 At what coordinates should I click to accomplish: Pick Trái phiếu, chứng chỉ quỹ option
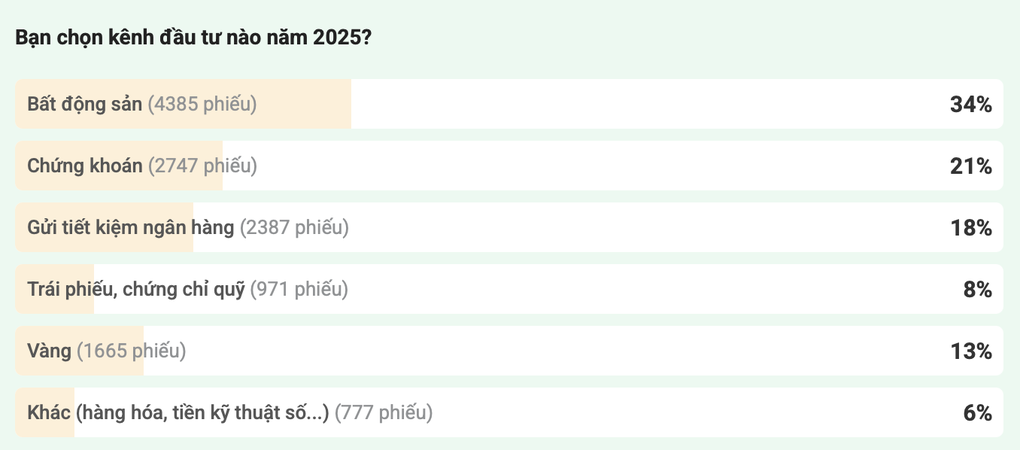(x=509, y=289)
